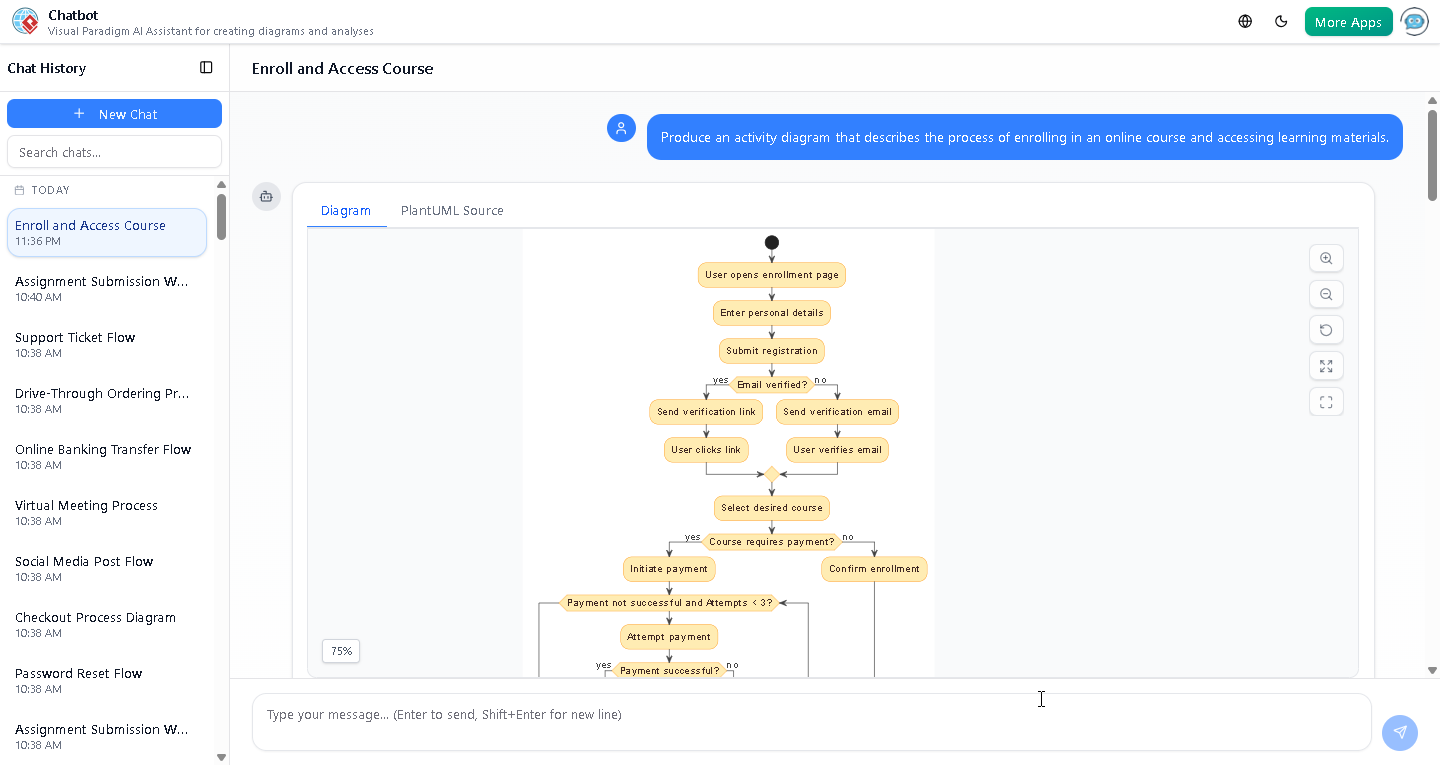The height and width of the screenshot is (765, 1440).
Task: Enter fullscreen diagram mode
Action: [x=1326, y=401]
